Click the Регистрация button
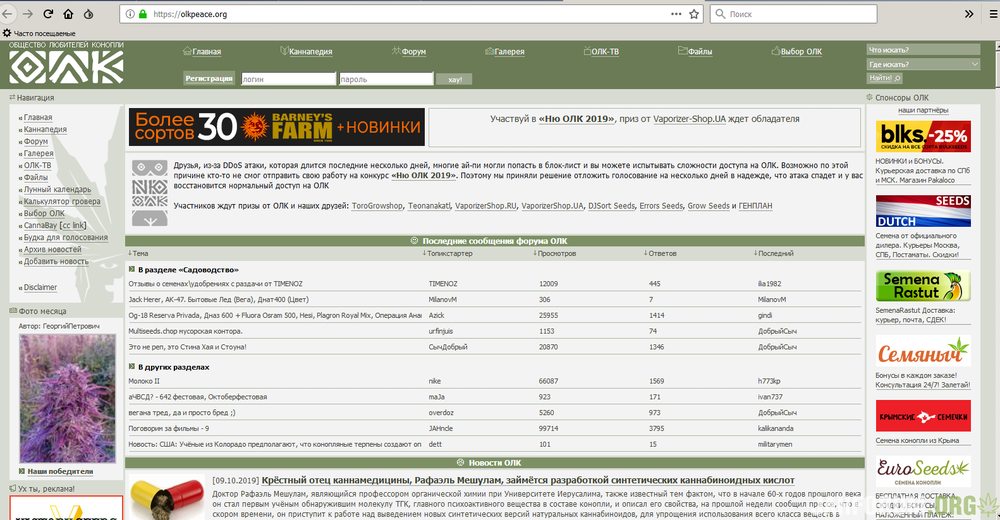The width and height of the screenshot is (1000, 520). (x=209, y=78)
